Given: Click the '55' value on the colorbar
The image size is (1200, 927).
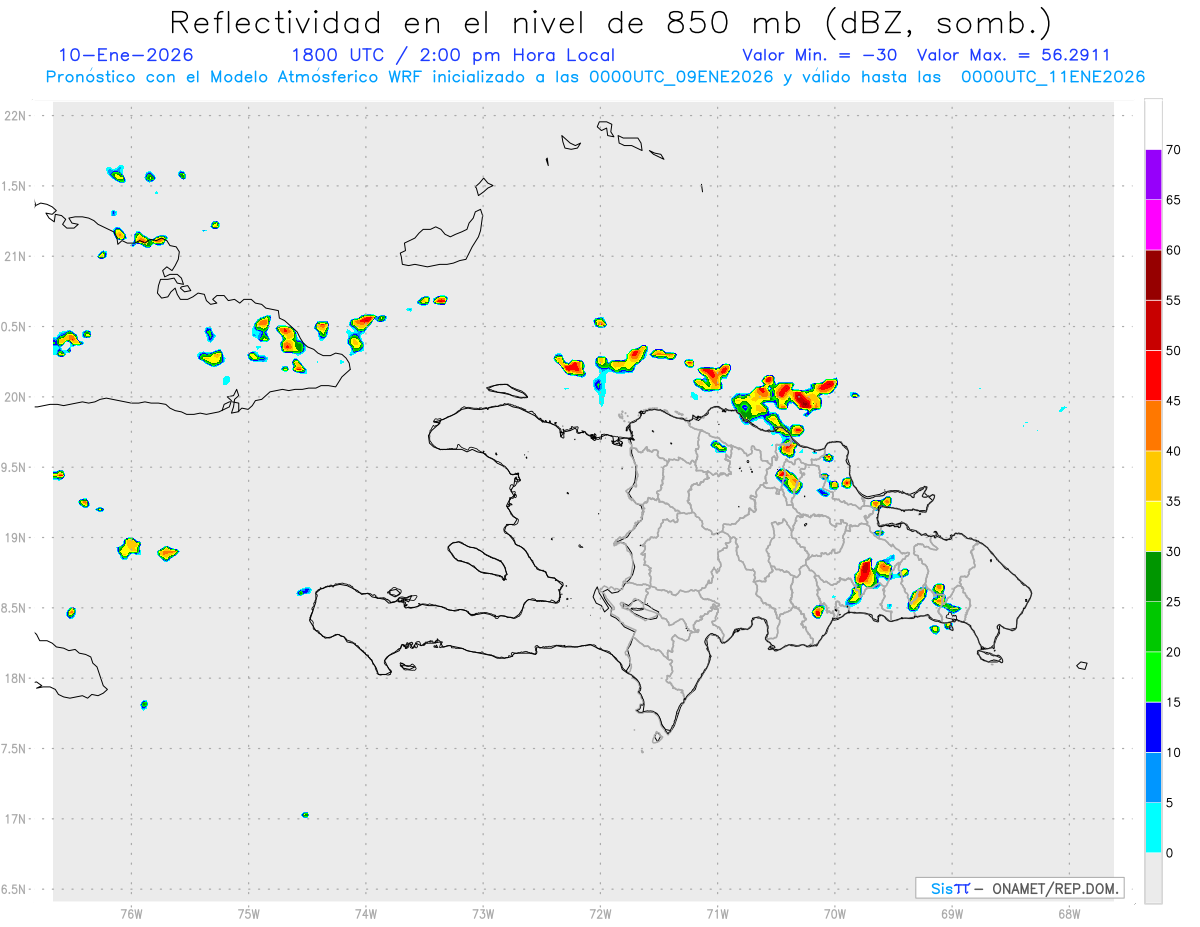Looking at the screenshot, I should tap(1173, 300).
